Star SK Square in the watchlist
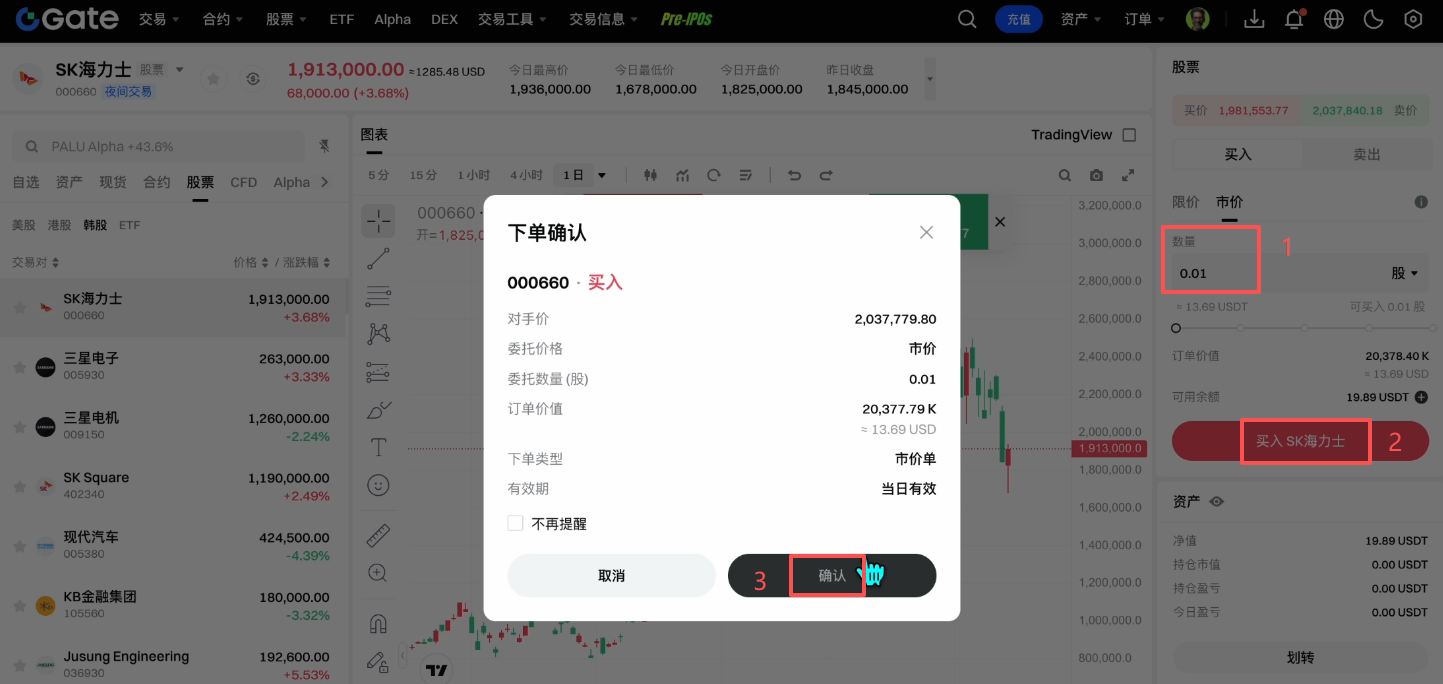 pos(19,486)
